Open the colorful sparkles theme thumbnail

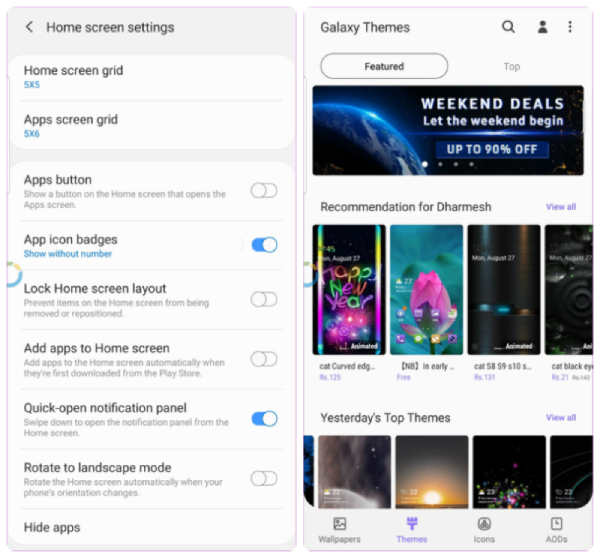(509, 472)
